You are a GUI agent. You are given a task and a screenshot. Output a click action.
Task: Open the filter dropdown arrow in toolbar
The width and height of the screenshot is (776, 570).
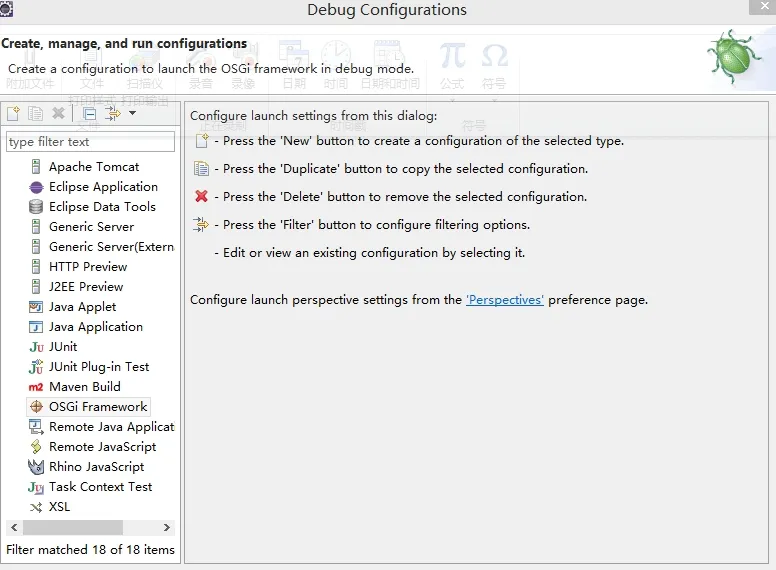(132, 114)
